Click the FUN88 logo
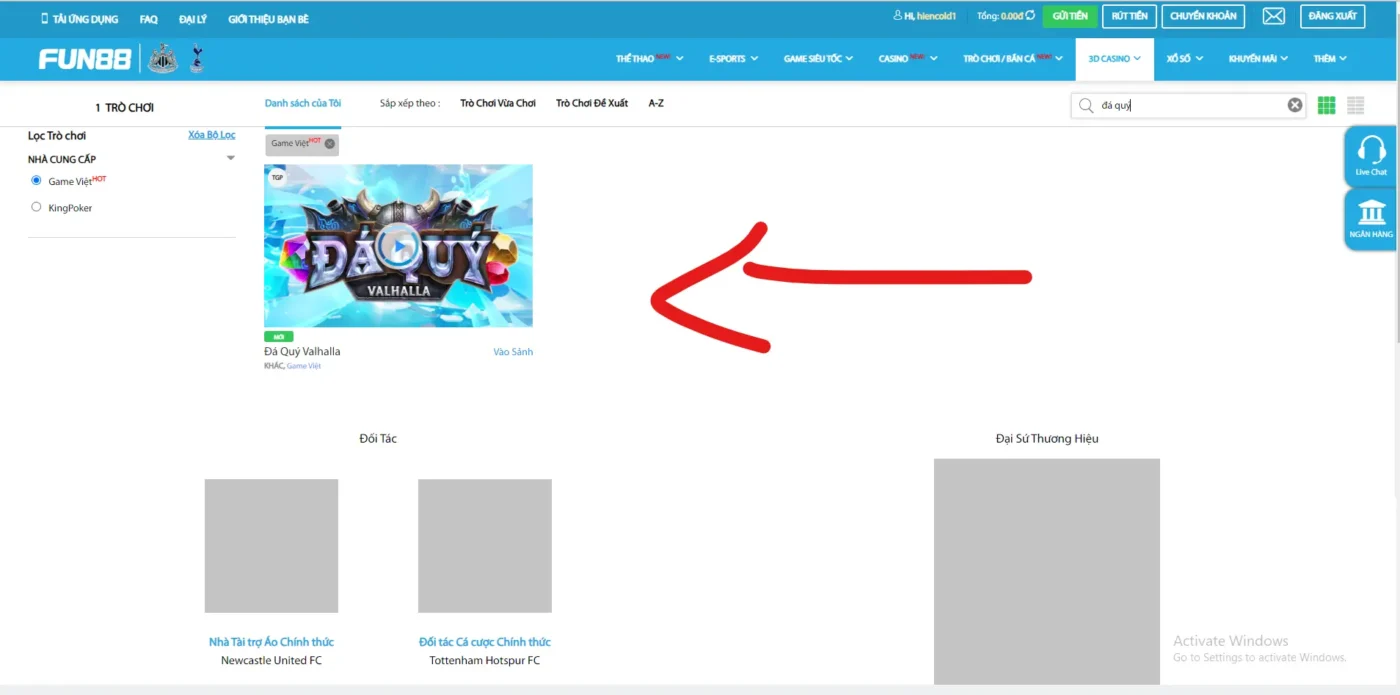1400x695 pixels. pos(84,60)
